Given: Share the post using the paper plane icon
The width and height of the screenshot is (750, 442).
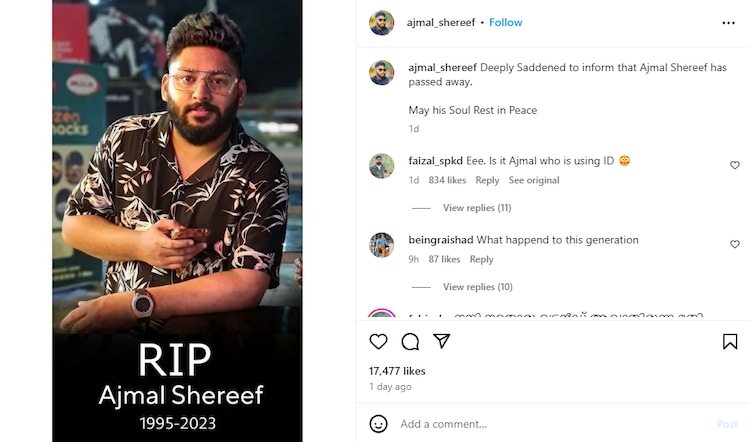Looking at the screenshot, I should [x=441, y=341].
